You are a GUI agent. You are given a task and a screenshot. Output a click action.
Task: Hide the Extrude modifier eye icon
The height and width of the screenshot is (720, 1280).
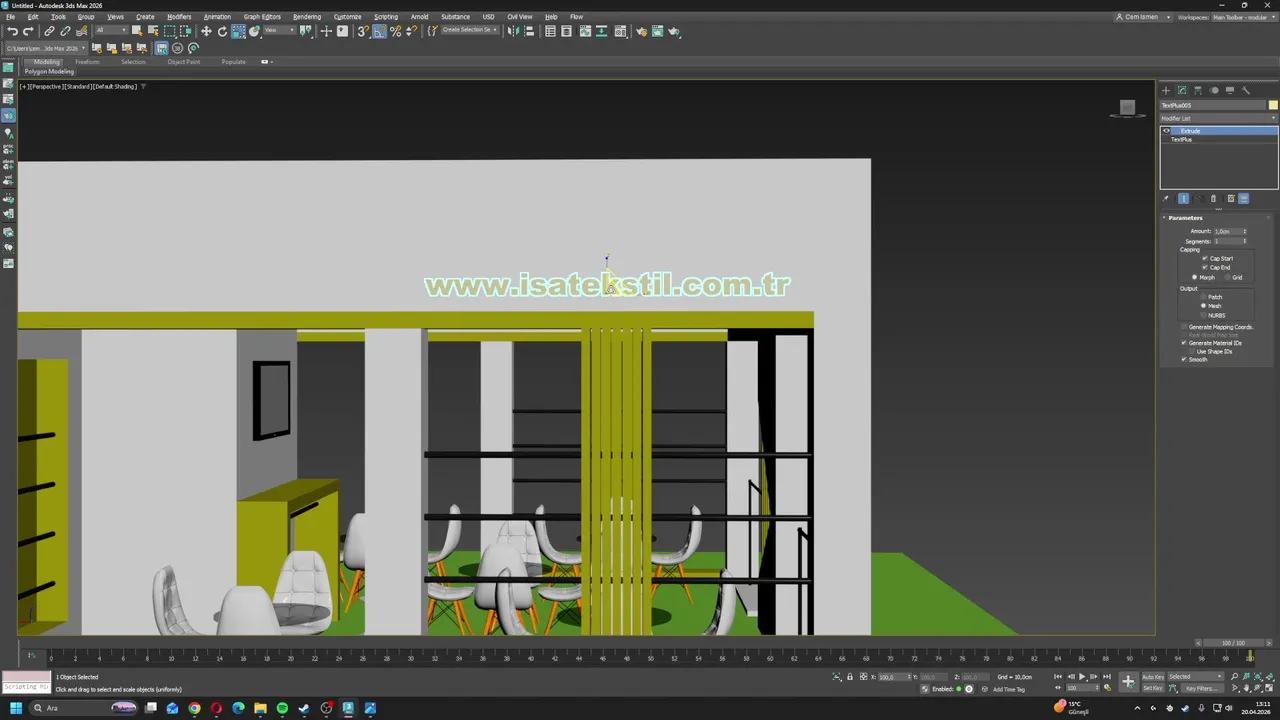pos(1166,131)
